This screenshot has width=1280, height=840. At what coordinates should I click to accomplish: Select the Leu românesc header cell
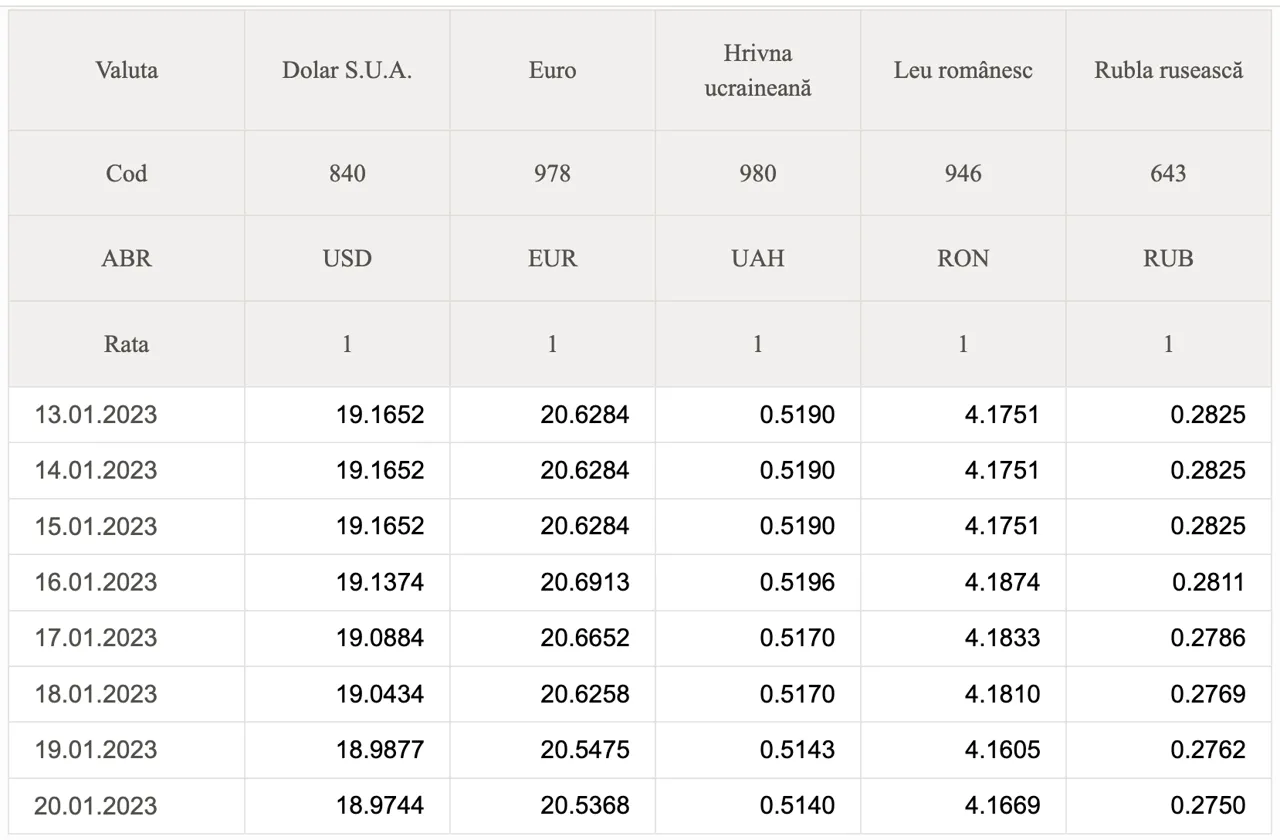[x=963, y=70]
